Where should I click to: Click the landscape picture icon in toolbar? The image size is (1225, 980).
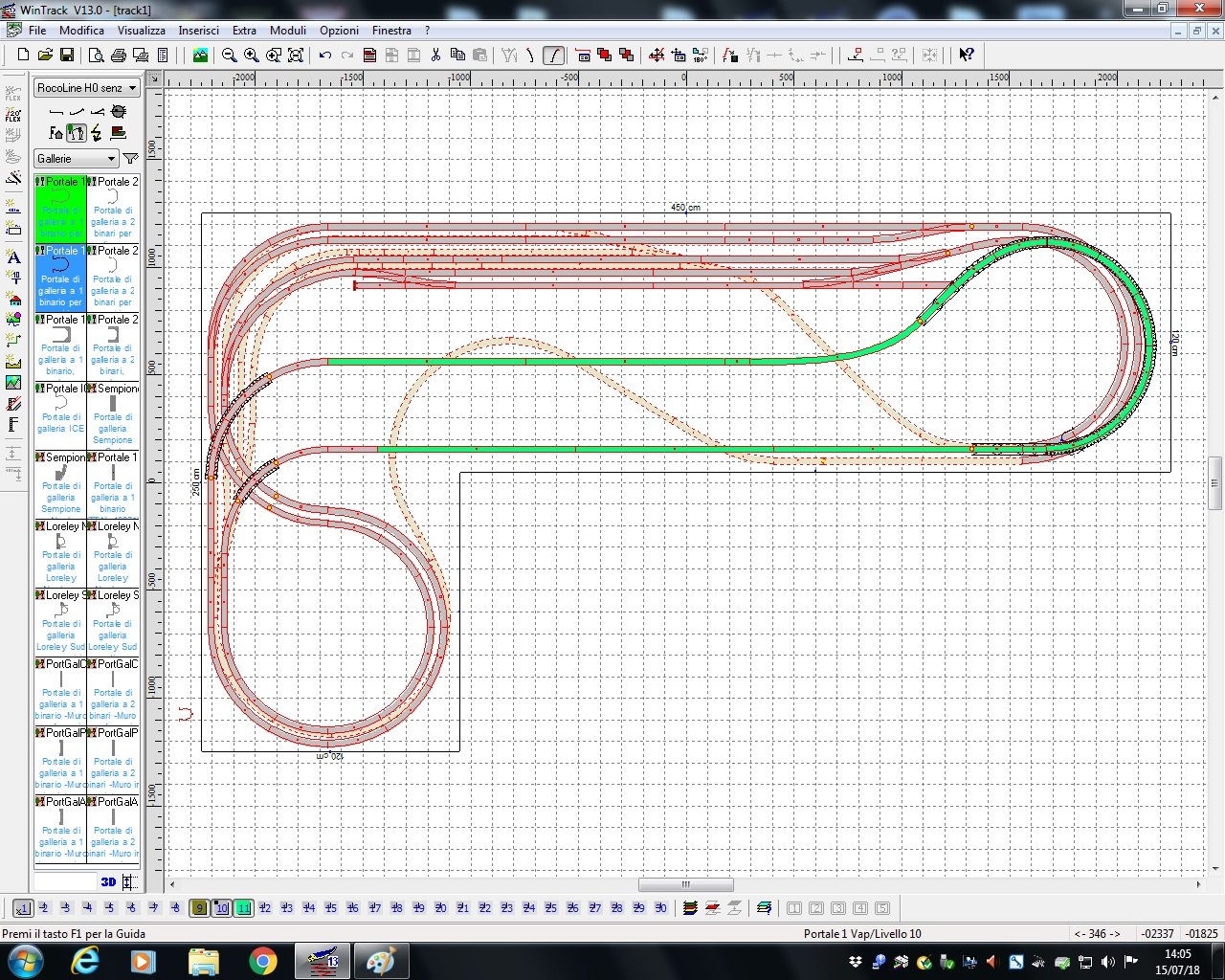click(x=200, y=56)
